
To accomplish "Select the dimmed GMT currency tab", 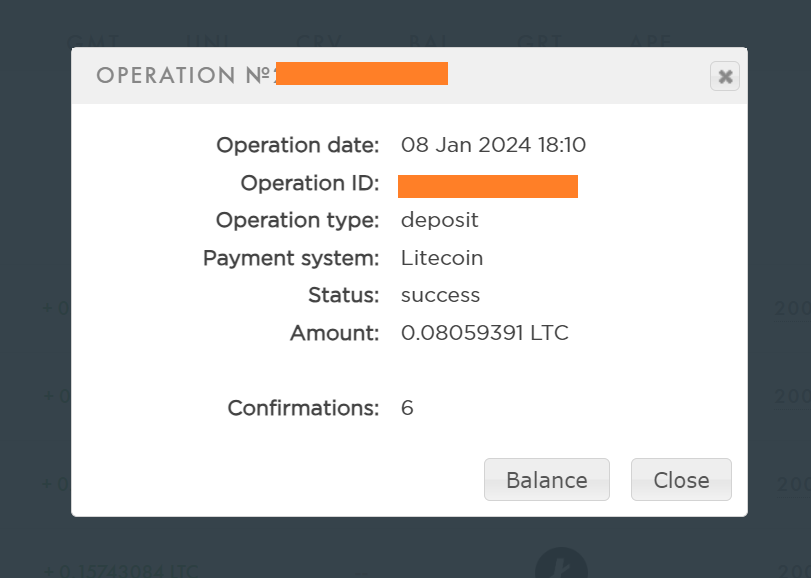I will click(95, 41).
